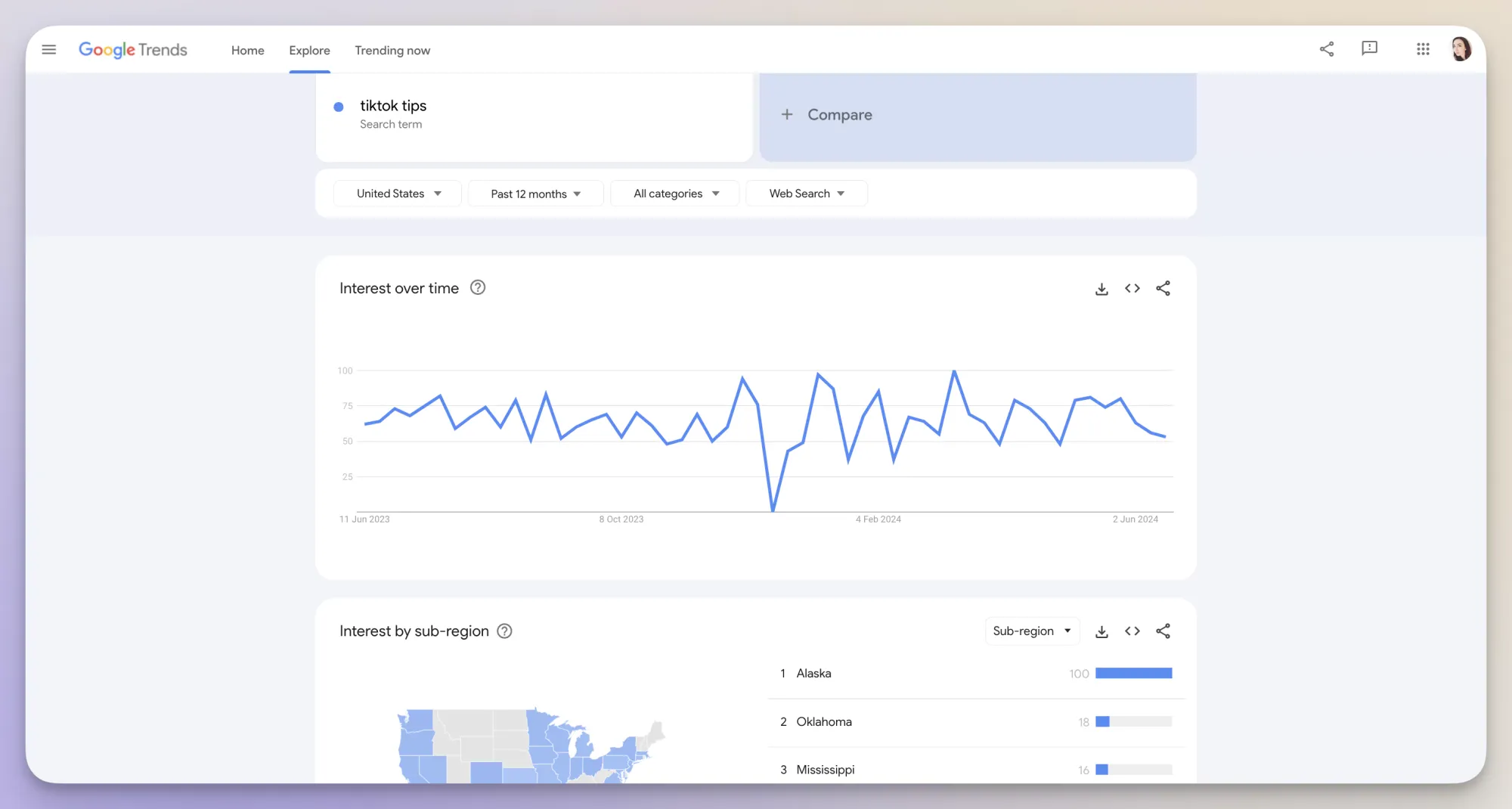Screen dimensions: 1512x809
Task: Click the 4 Feb 2024 axis label
Action: coord(878,519)
